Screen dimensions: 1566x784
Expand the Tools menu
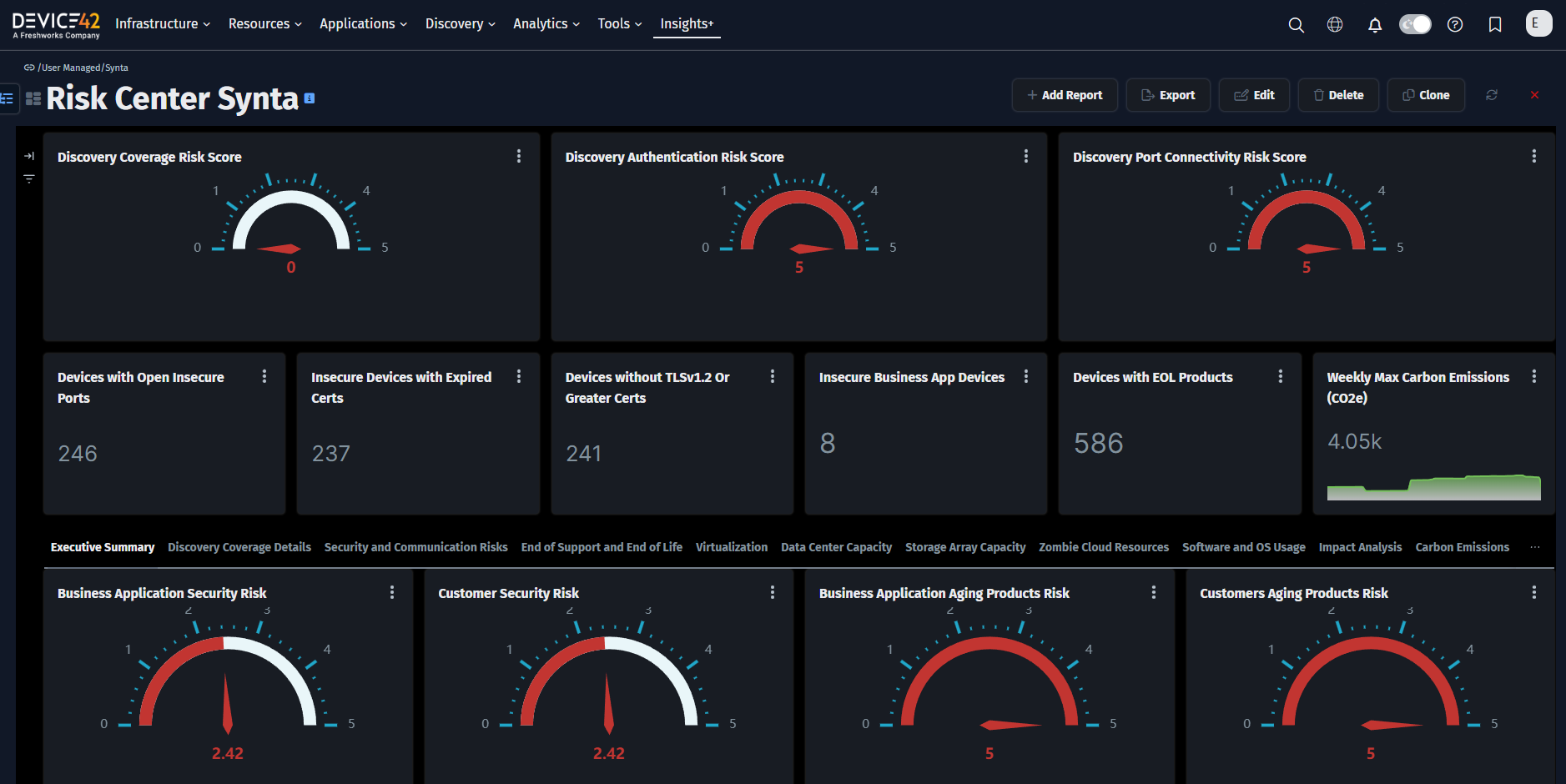(x=620, y=23)
